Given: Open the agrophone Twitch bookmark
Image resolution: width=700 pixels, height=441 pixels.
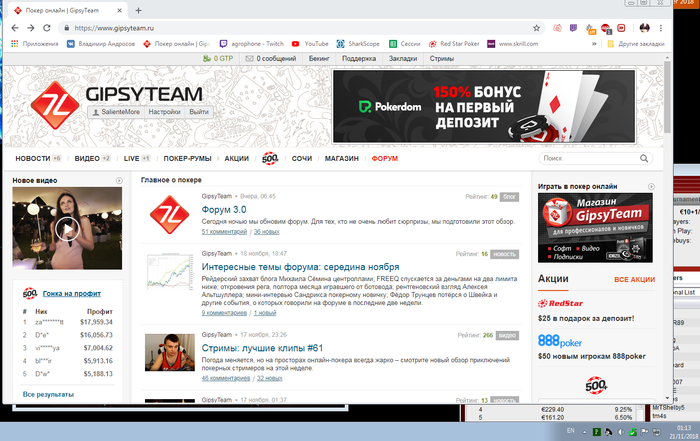Looking at the screenshot, I should (x=252, y=44).
